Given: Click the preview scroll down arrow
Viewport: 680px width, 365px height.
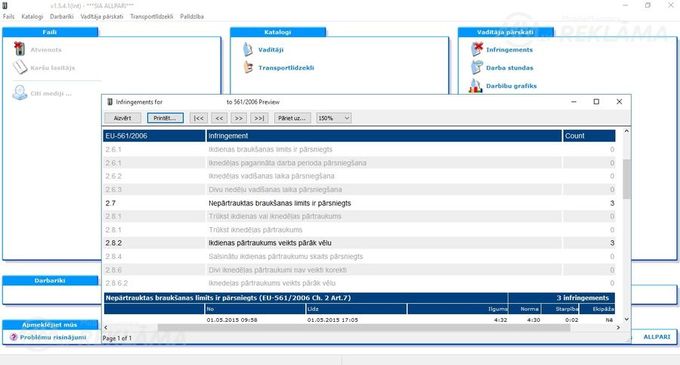Looking at the screenshot, I should [x=626, y=319].
